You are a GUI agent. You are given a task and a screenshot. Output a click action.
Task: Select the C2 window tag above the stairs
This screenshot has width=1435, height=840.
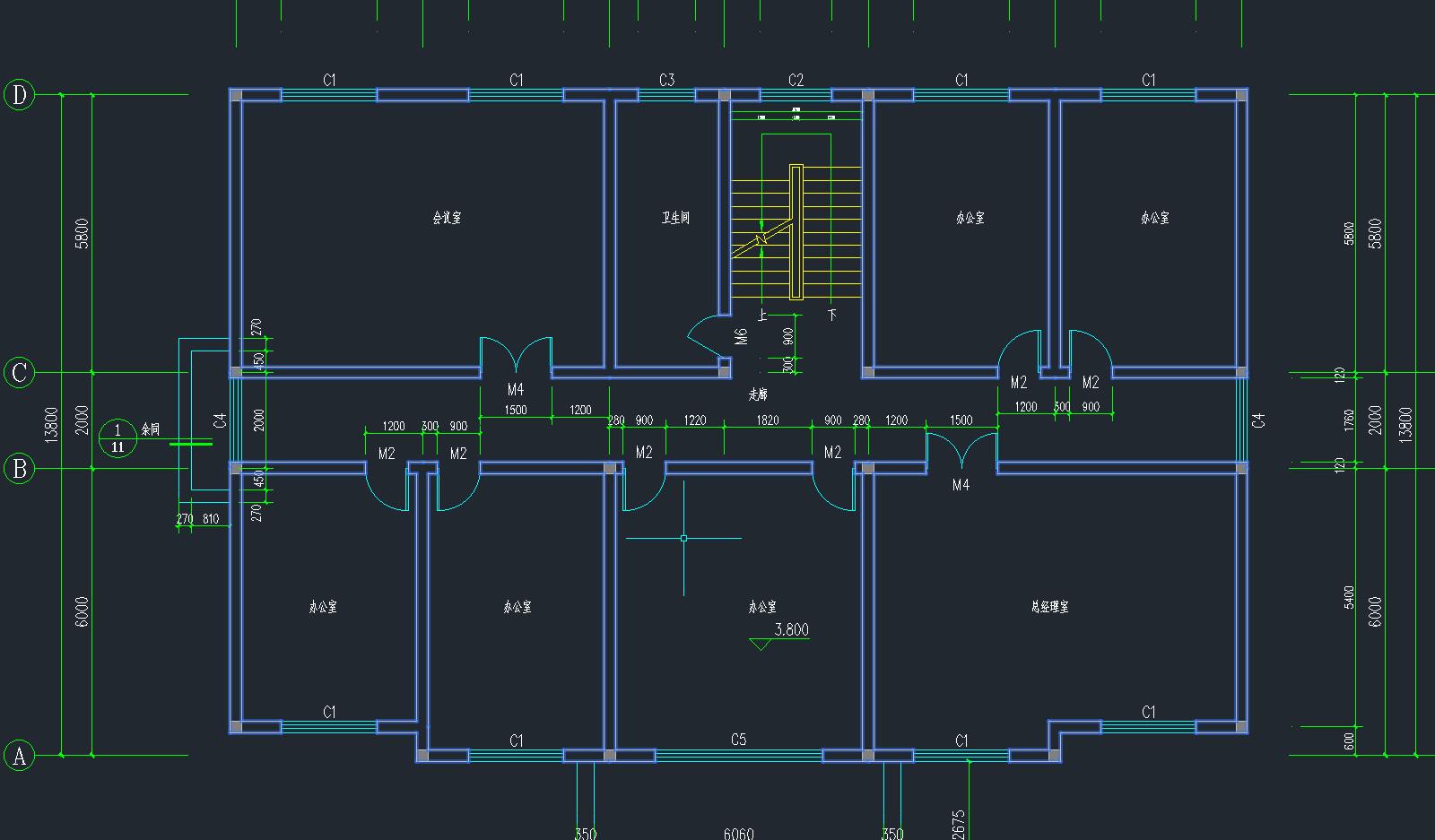796,80
